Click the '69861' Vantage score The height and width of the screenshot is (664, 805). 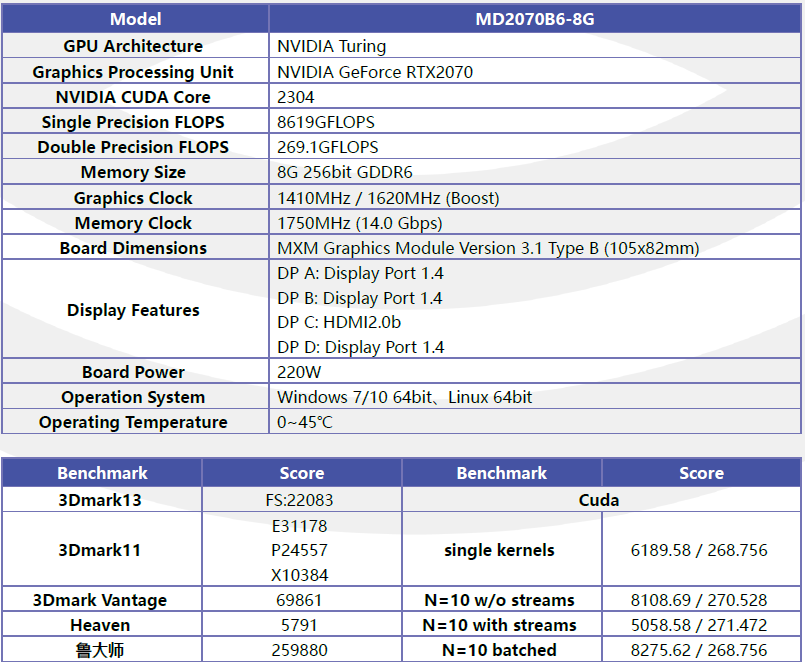(x=299, y=600)
